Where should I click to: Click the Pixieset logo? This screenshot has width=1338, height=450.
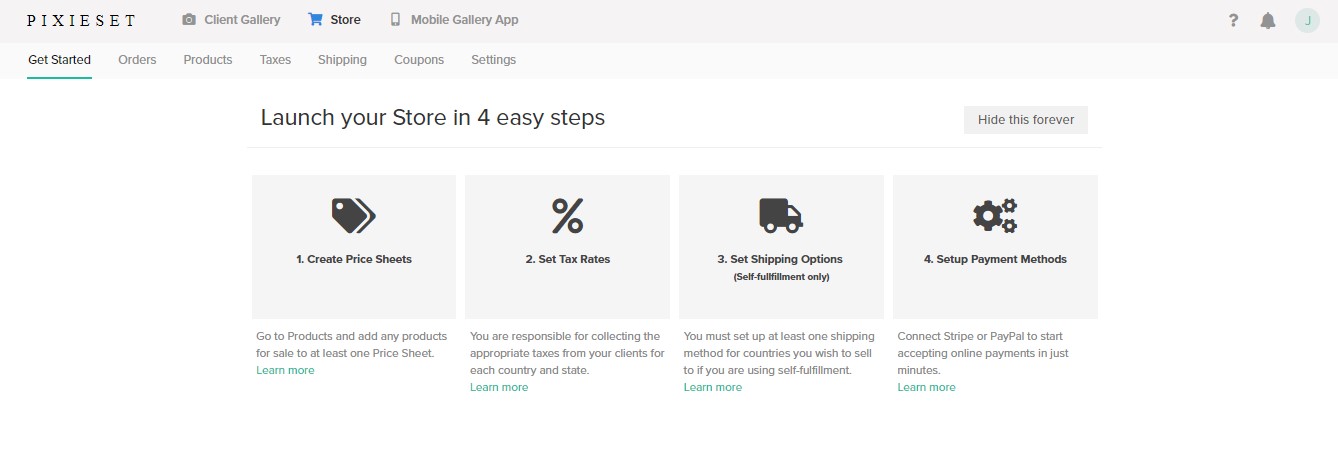81,20
